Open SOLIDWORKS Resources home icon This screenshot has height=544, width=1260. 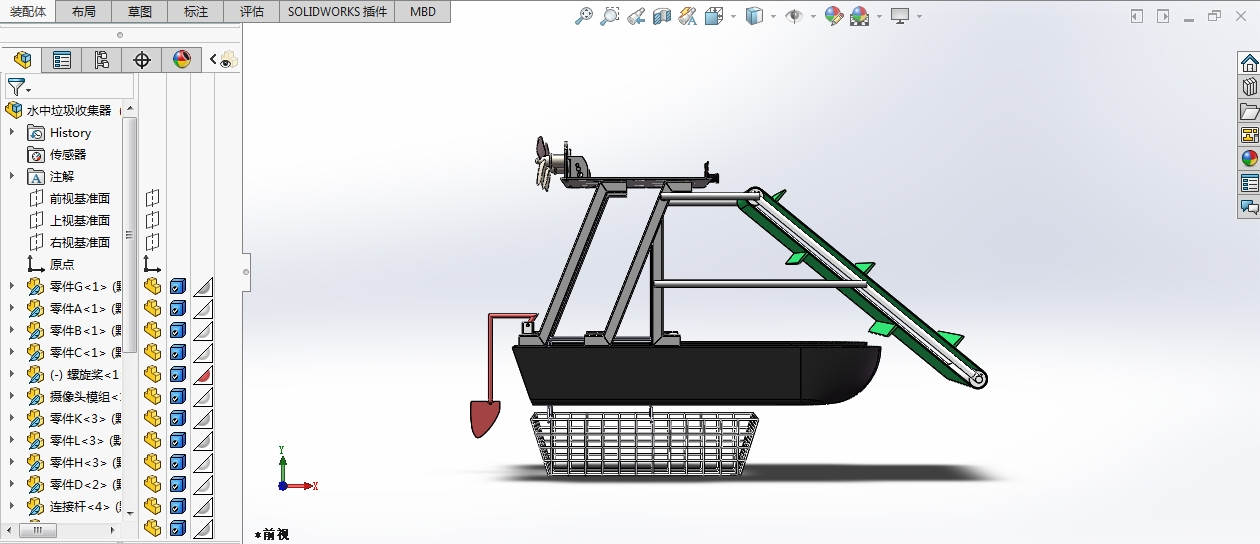(x=1249, y=63)
